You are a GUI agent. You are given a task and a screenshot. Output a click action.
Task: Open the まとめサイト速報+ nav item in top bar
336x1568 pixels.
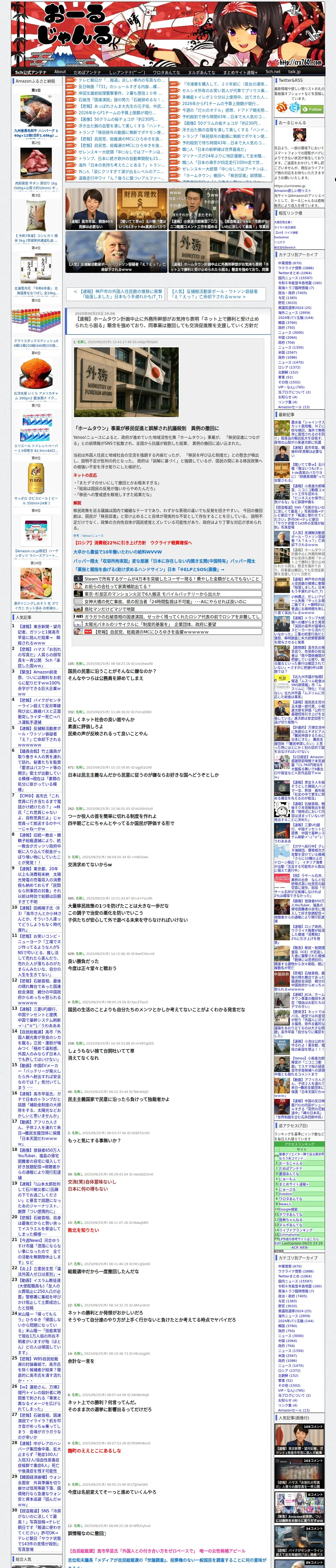(x=240, y=72)
